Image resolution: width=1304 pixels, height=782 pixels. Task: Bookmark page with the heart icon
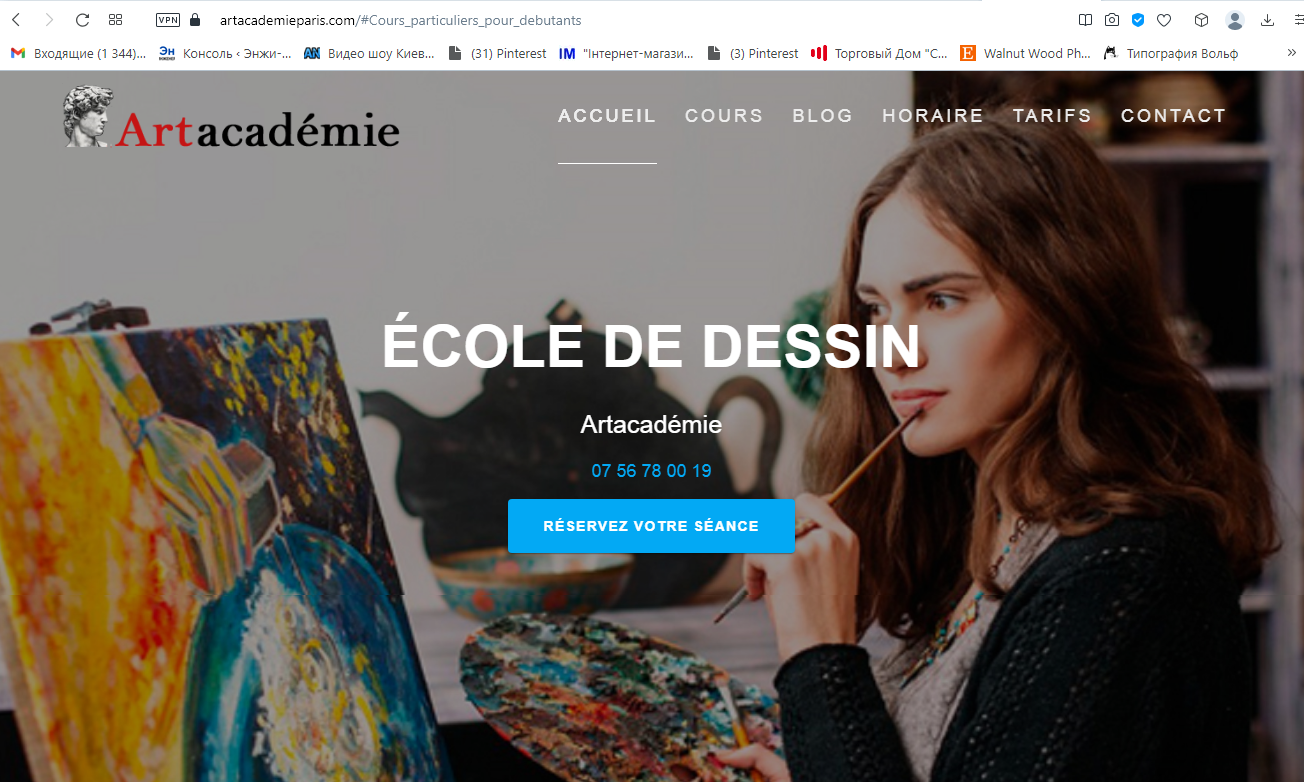(1164, 20)
